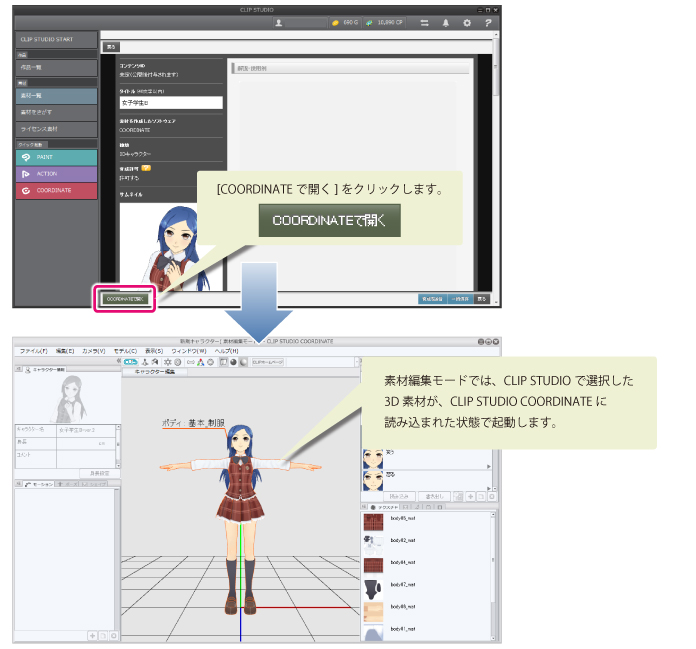Click the dark 戻る button in footer

pyautogui.click(x=482, y=299)
